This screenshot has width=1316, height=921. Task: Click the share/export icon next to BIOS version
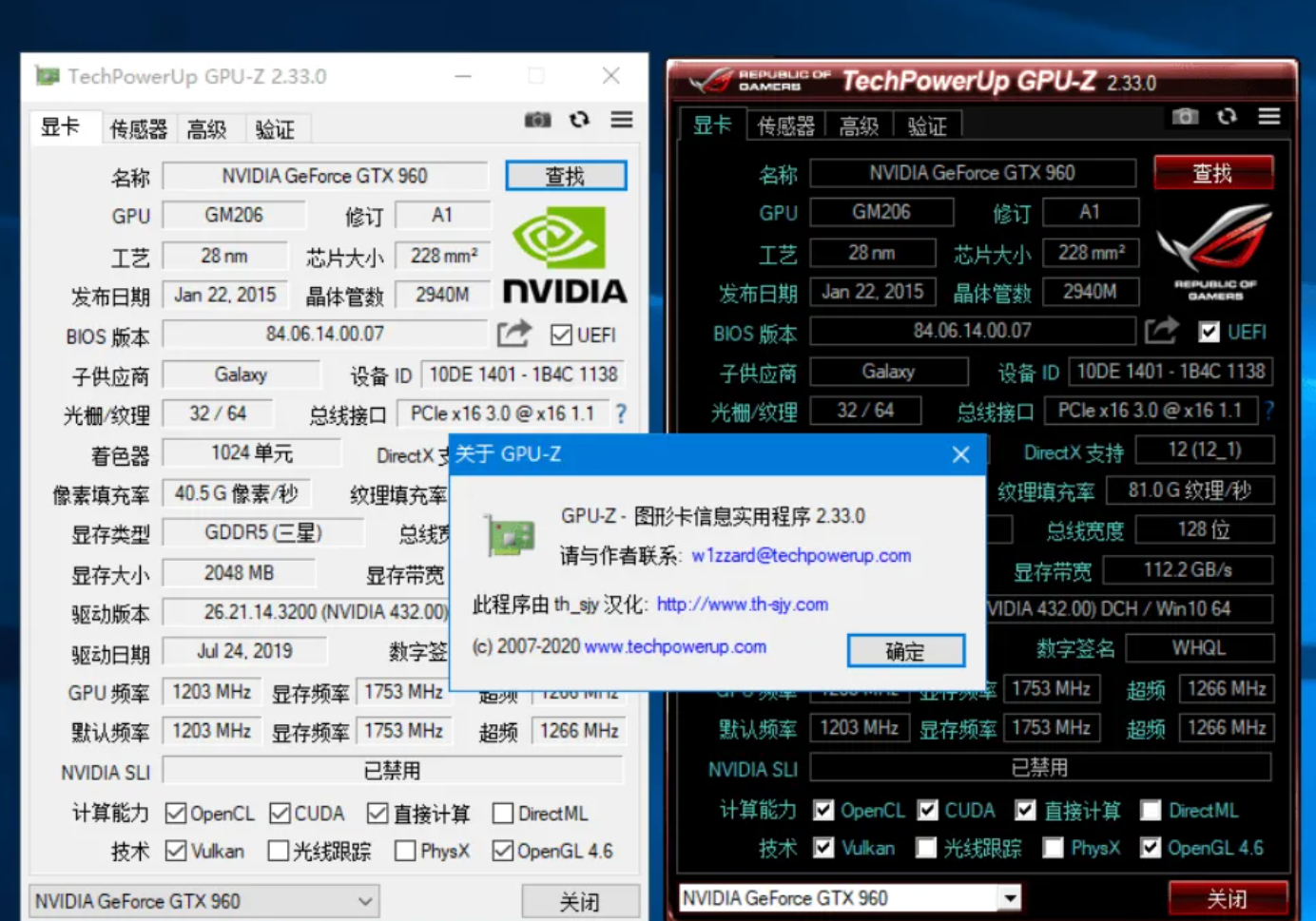513,334
